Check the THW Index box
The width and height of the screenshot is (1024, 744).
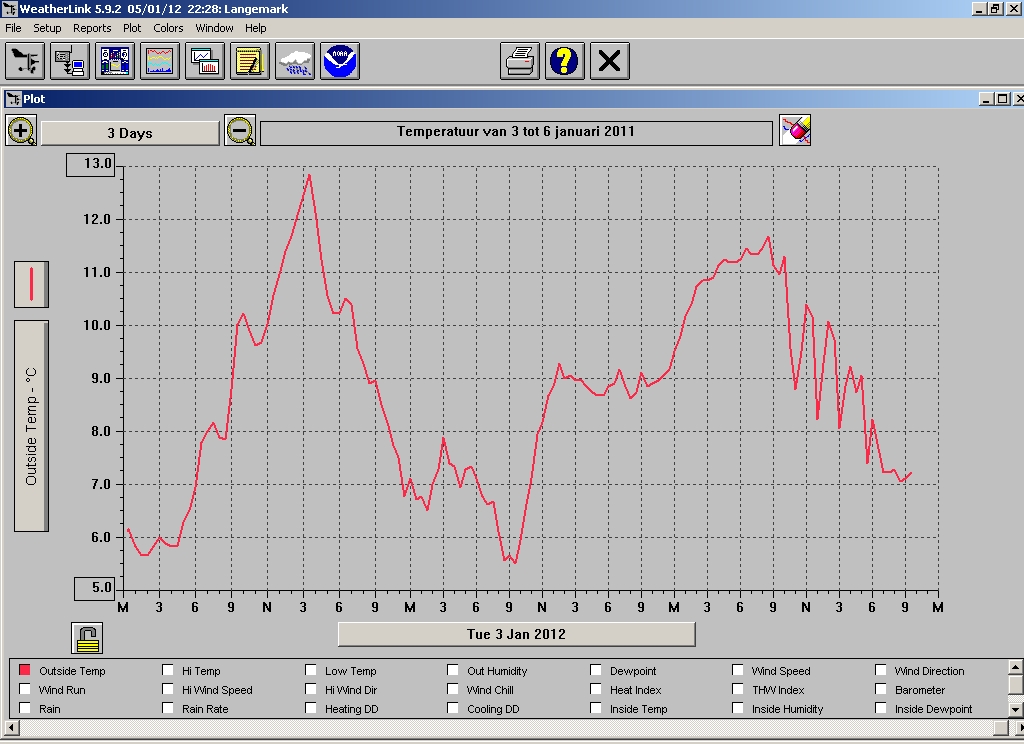coord(738,689)
